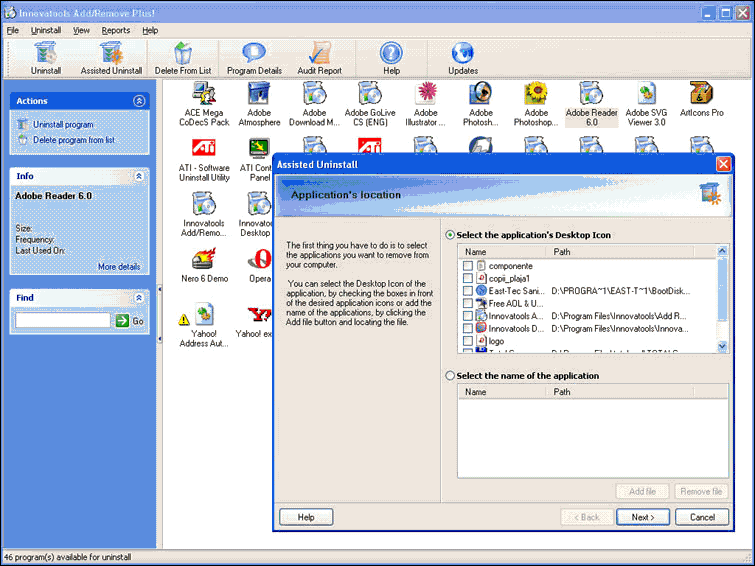Open Program Details from the toolbar

tap(254, 58)
